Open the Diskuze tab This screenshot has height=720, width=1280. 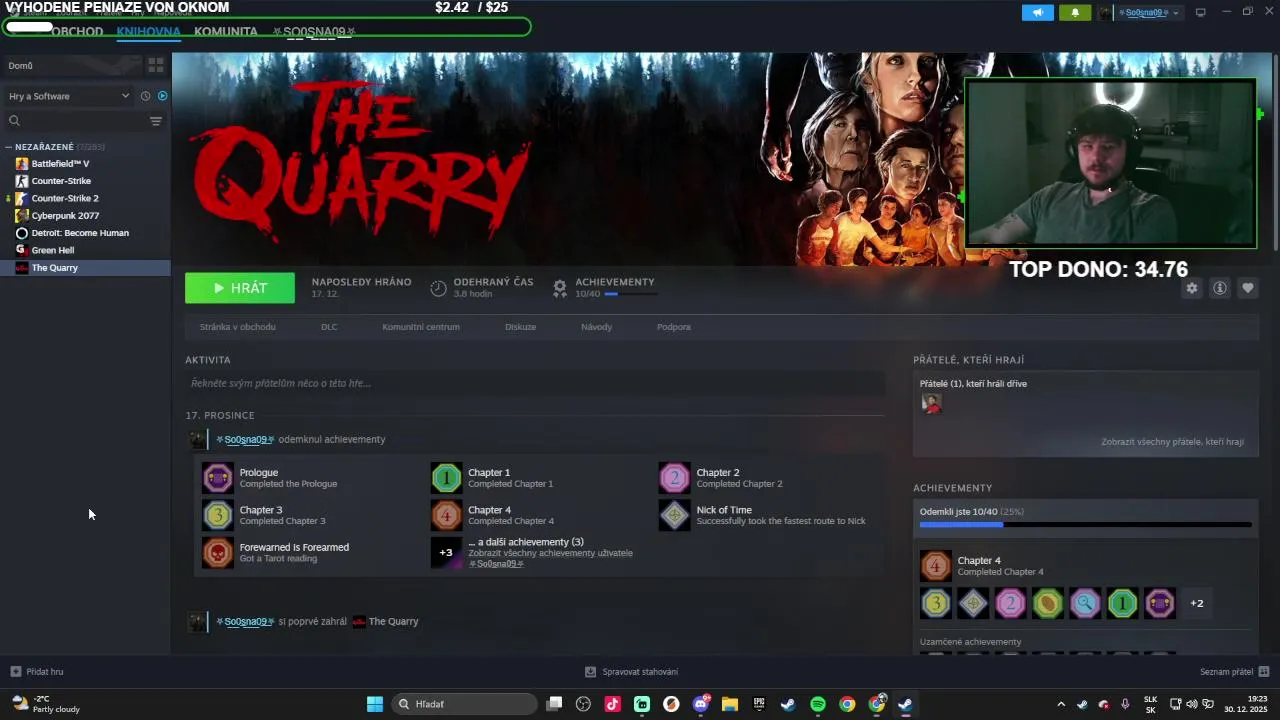(x=520, y=327)
